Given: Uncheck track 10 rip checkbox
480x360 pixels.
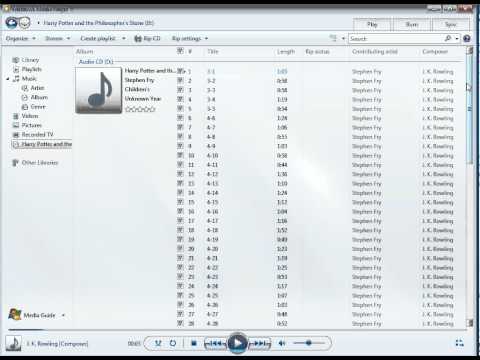Looking at the screenshot, I should coord(180,155).
